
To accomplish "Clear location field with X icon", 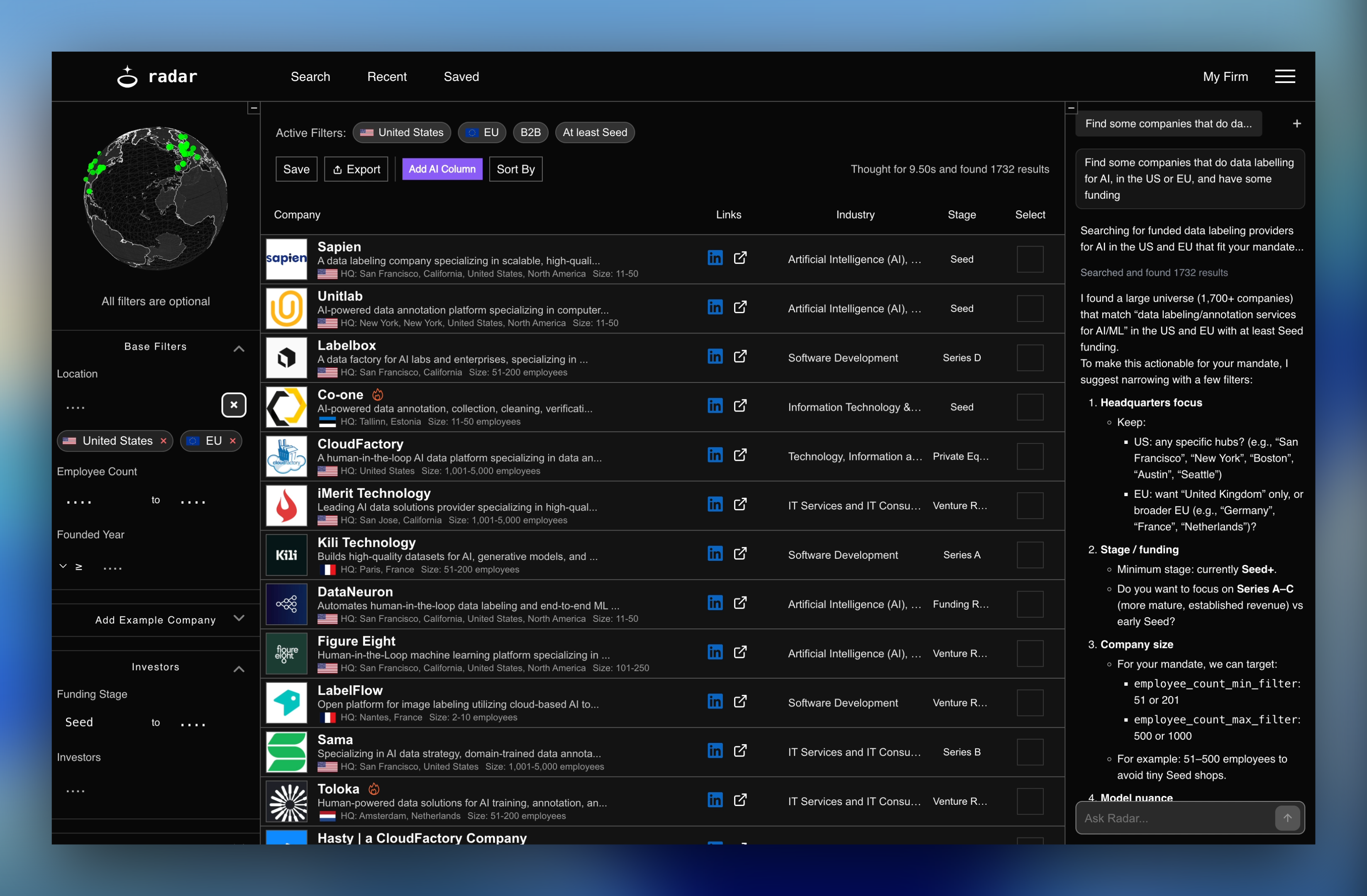I will (x=234, y=405).
